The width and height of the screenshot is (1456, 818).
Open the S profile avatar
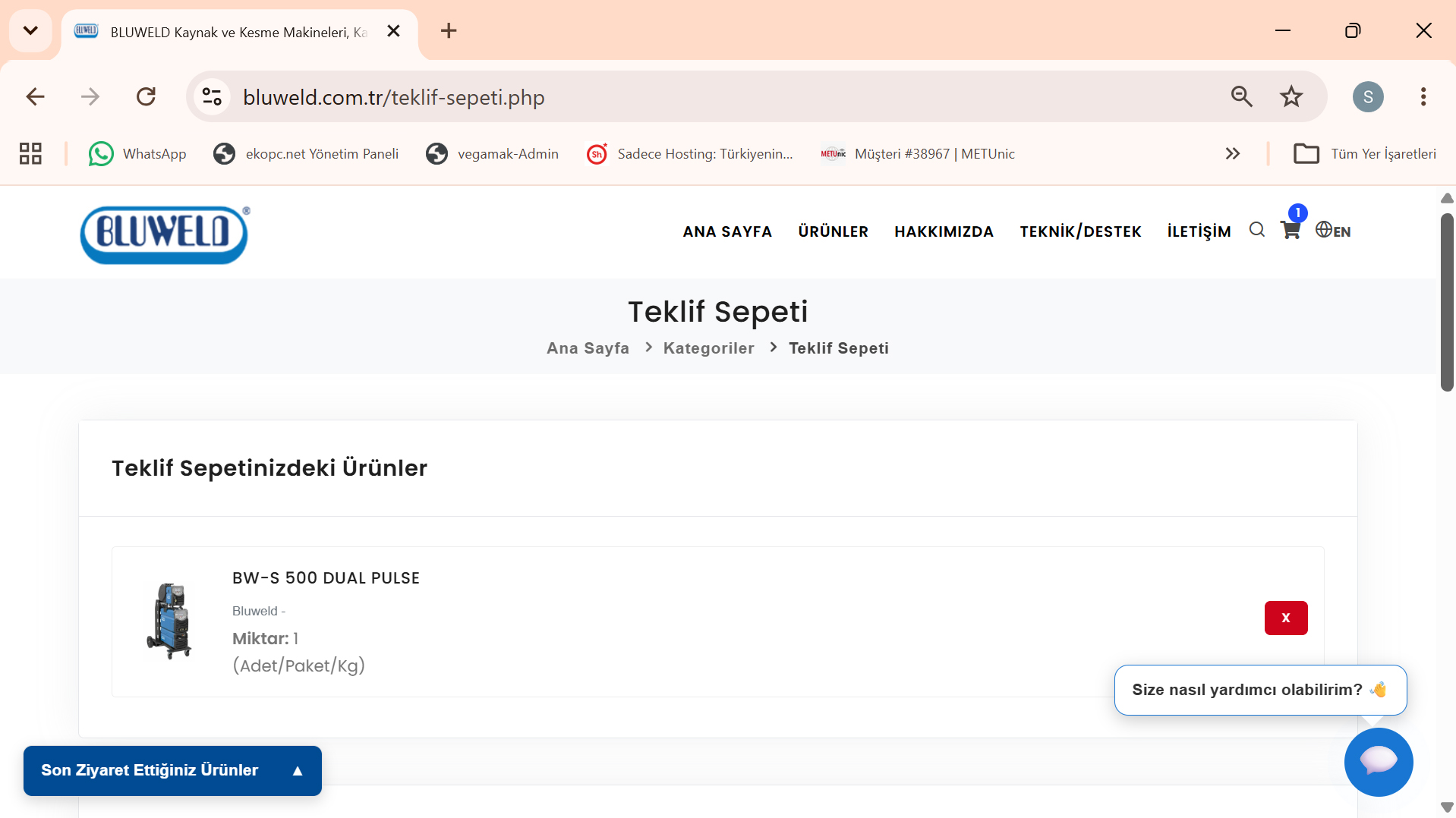pos(1368,96)
